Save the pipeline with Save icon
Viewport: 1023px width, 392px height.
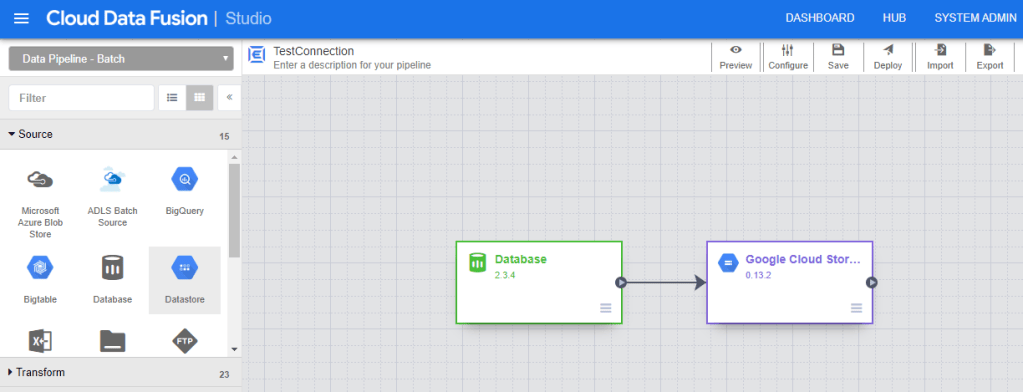coord(838,50)
